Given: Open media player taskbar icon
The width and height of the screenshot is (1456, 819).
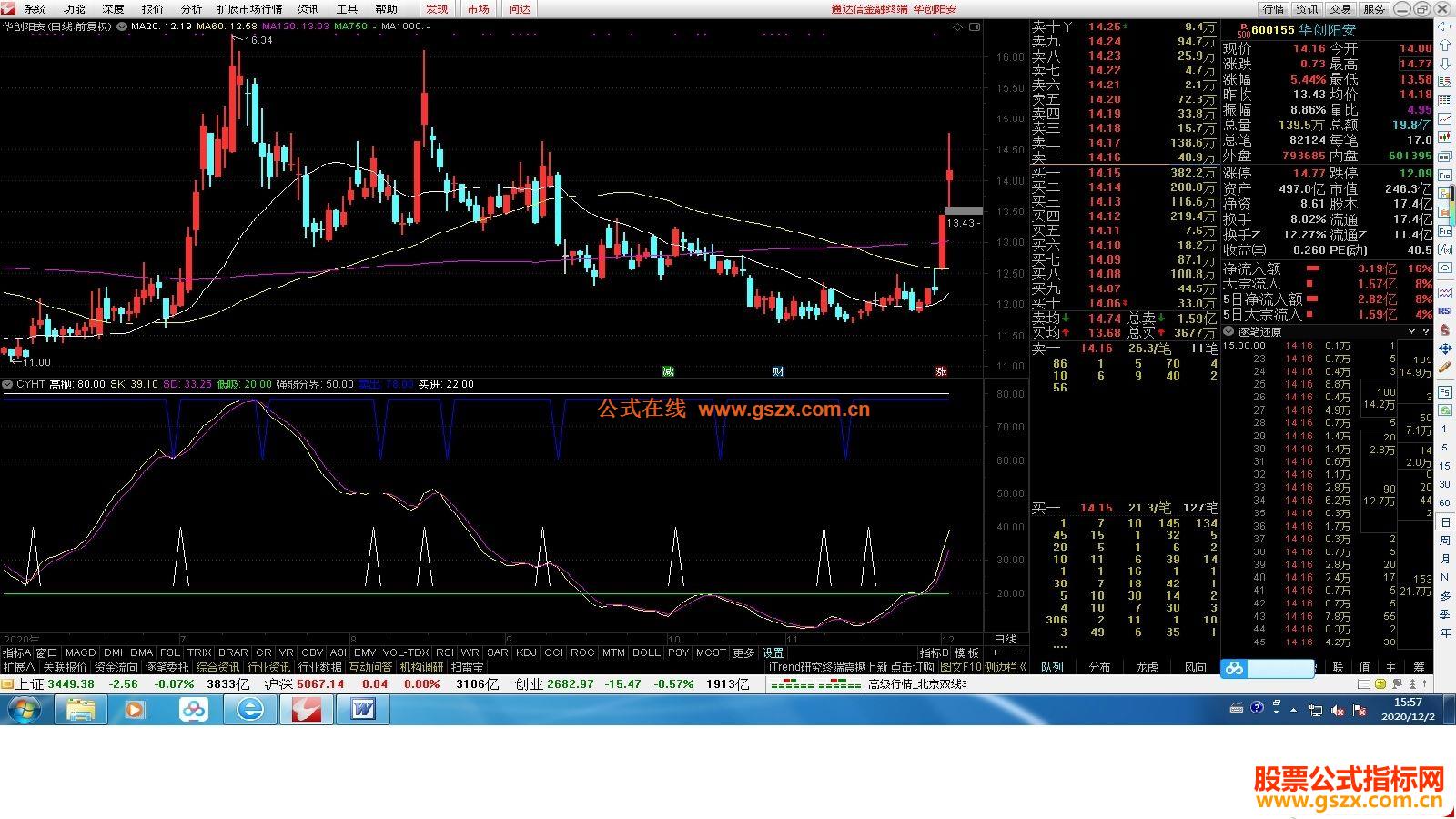Looking at the screenshot, I should pyautogui.click(x=136, y=710).
